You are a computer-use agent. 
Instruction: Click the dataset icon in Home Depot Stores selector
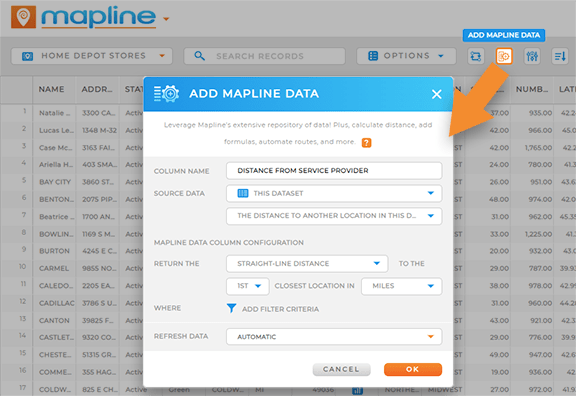pos(28,56)
